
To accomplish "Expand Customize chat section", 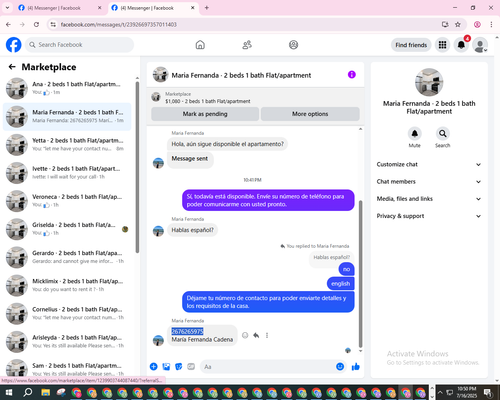I will point(429,164).
